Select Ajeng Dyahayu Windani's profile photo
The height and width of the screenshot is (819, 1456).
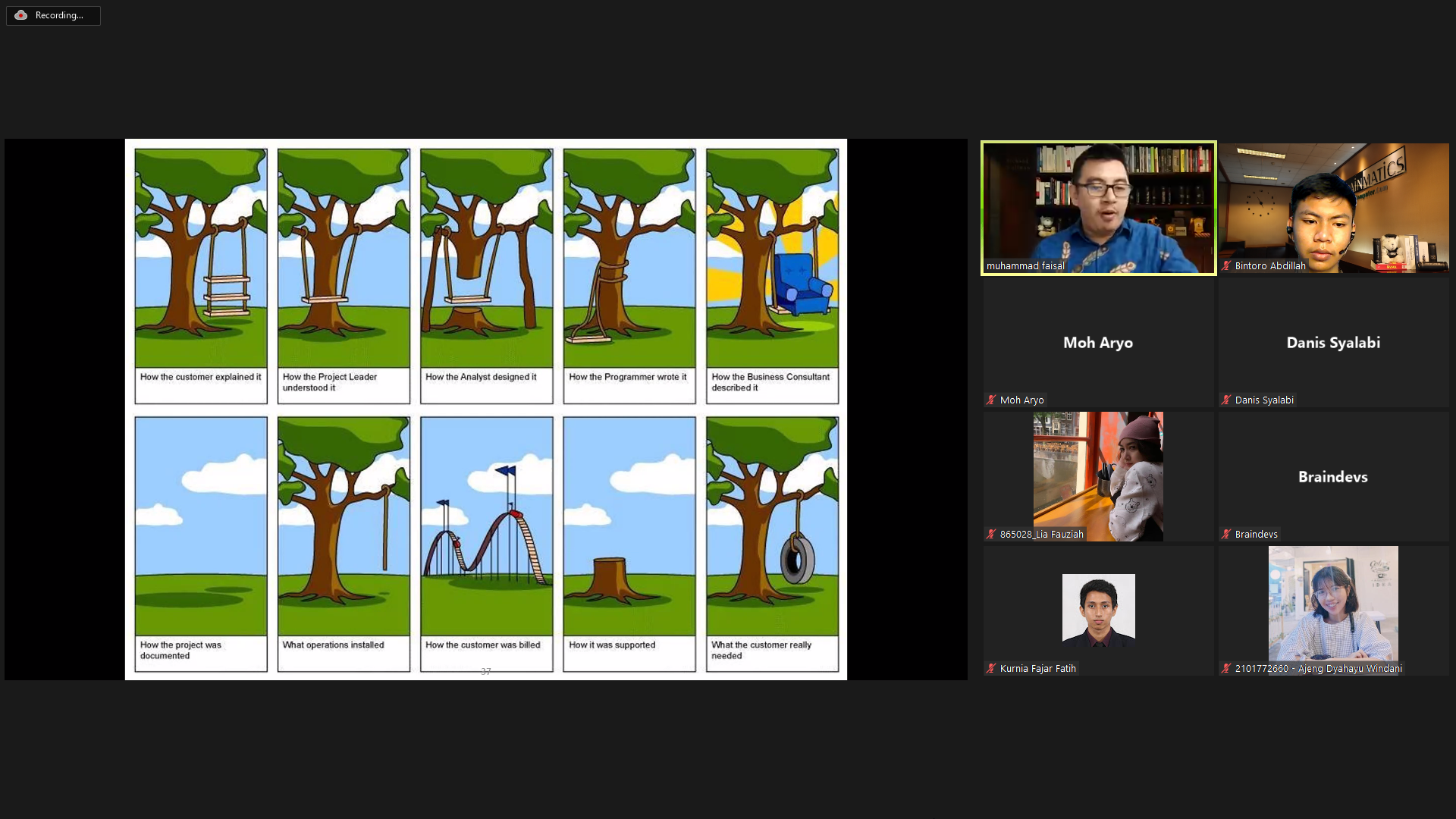[1333, 604]
